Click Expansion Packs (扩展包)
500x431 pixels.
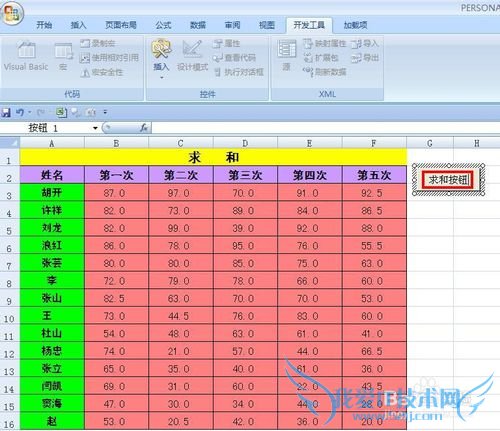point(321,58)
